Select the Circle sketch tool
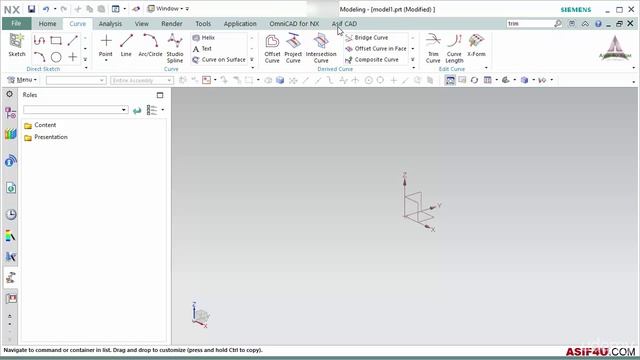The width and height of the screenshot is (640, 360). (x=56, y=57)
